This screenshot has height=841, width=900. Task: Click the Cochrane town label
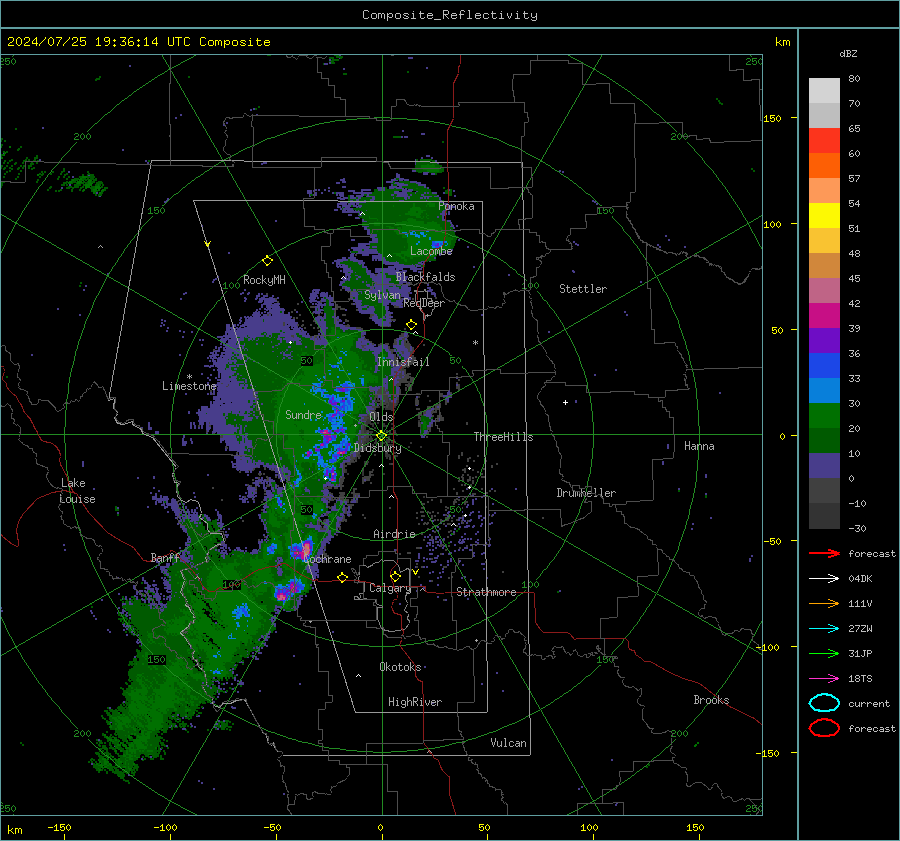[x=327, y=559]
